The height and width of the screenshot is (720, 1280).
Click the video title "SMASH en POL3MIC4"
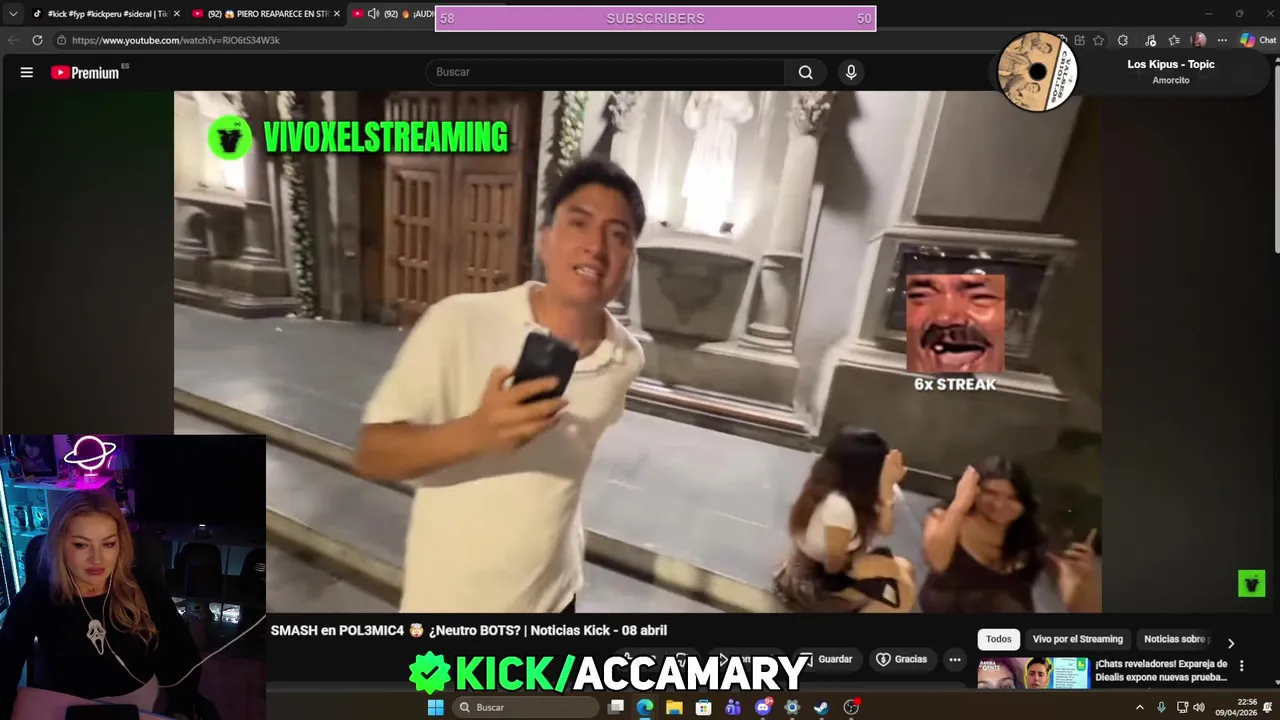tap(469, 630)
